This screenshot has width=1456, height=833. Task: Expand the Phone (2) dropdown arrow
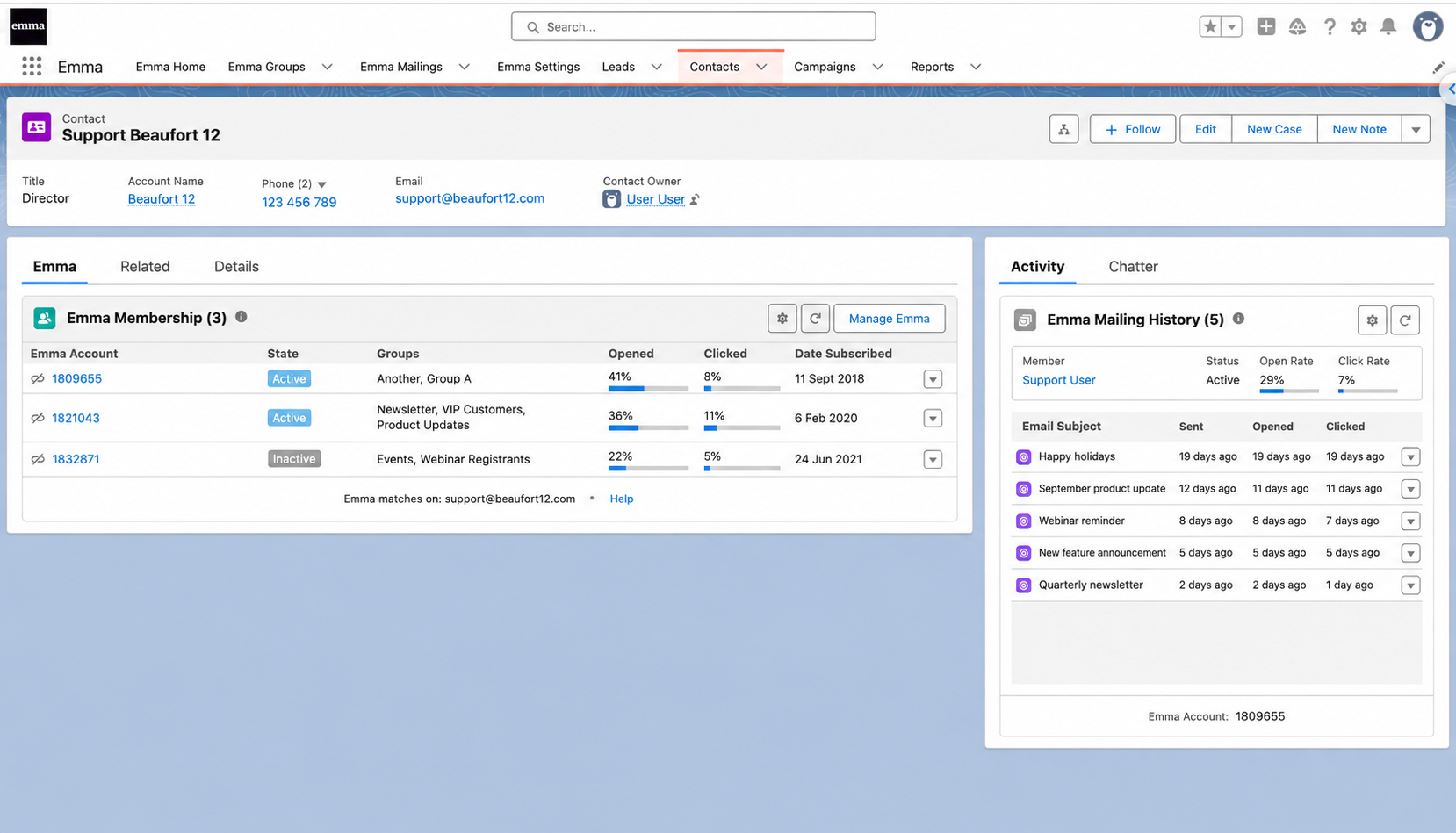tap(321, 184)
